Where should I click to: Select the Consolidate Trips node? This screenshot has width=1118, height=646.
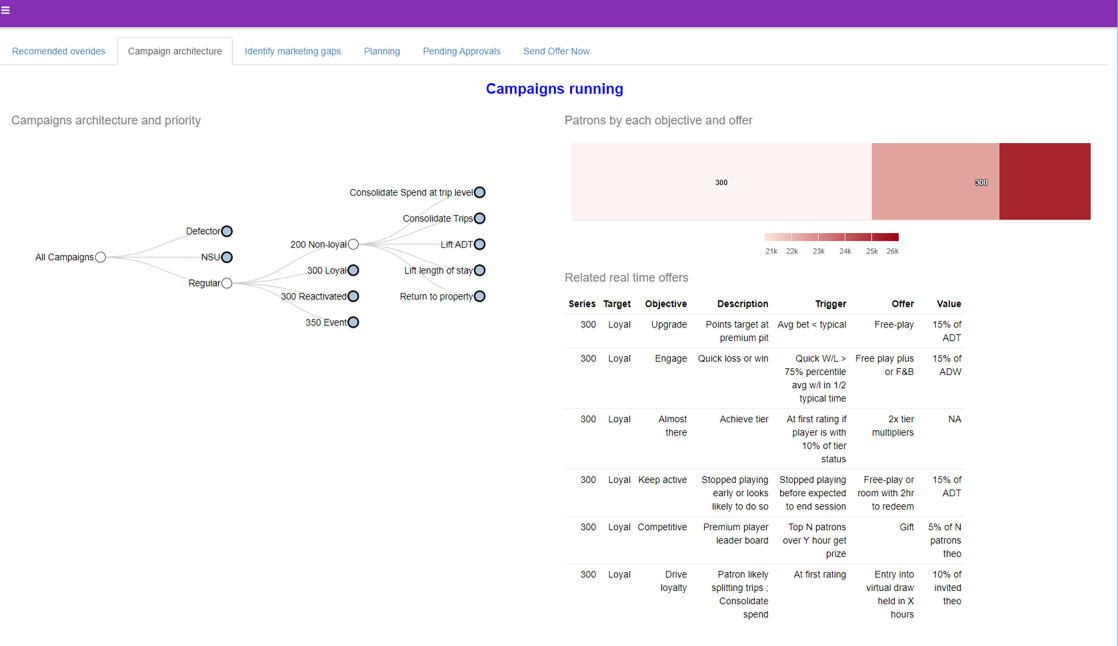click(x=480, y=218)
